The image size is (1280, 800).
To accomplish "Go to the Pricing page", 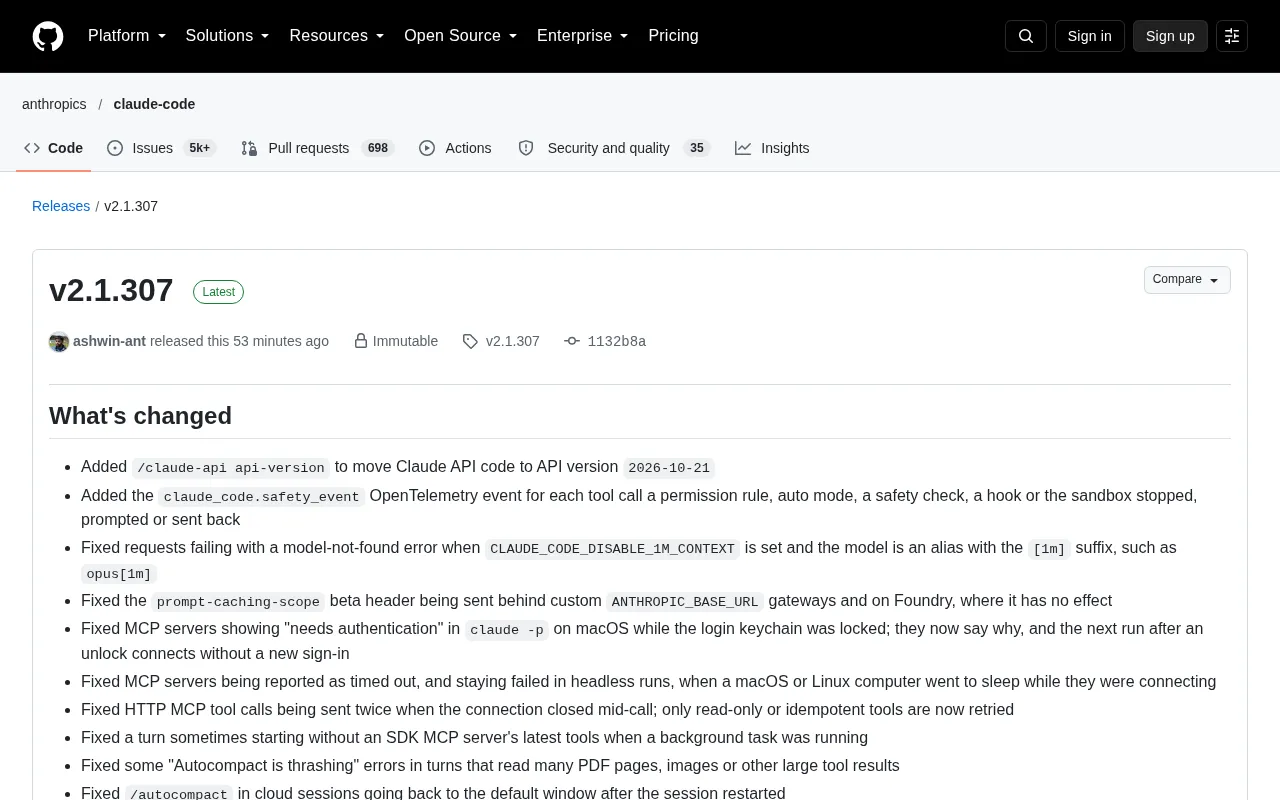I will pyautogui.click(x=673, y=36).
